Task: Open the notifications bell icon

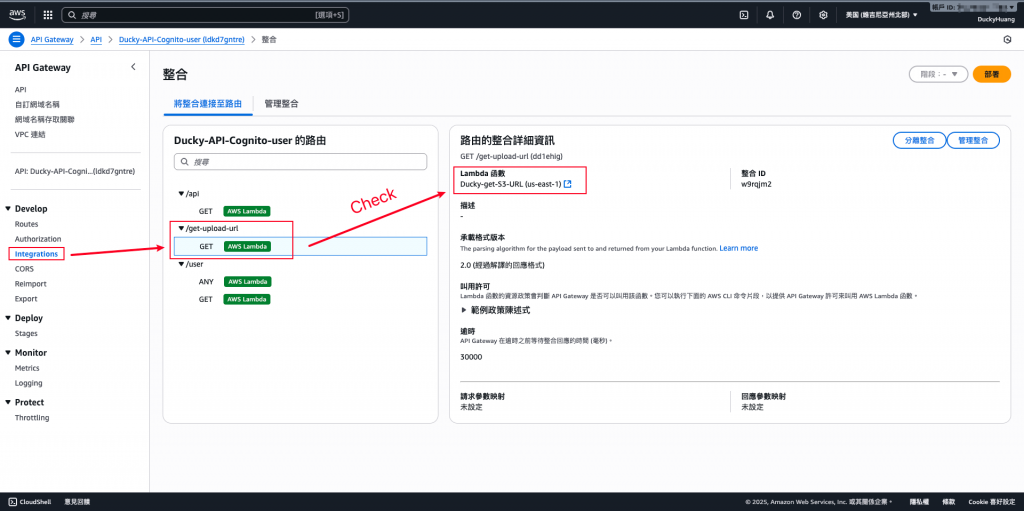Action: pos(770,14)
